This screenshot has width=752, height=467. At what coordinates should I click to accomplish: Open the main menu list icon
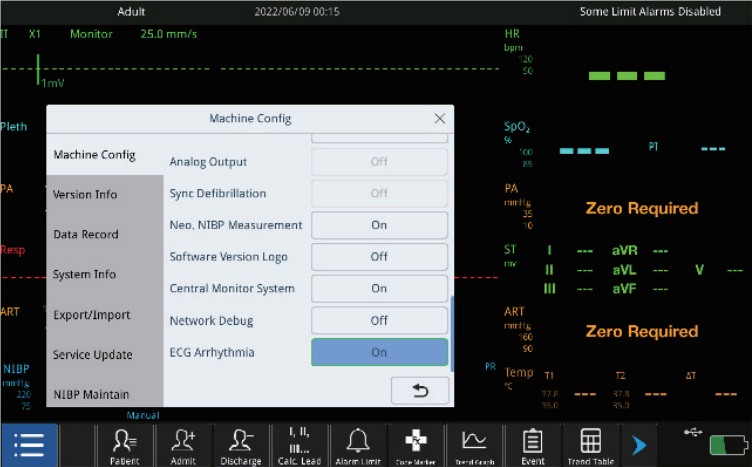click(x=29, y=444)
